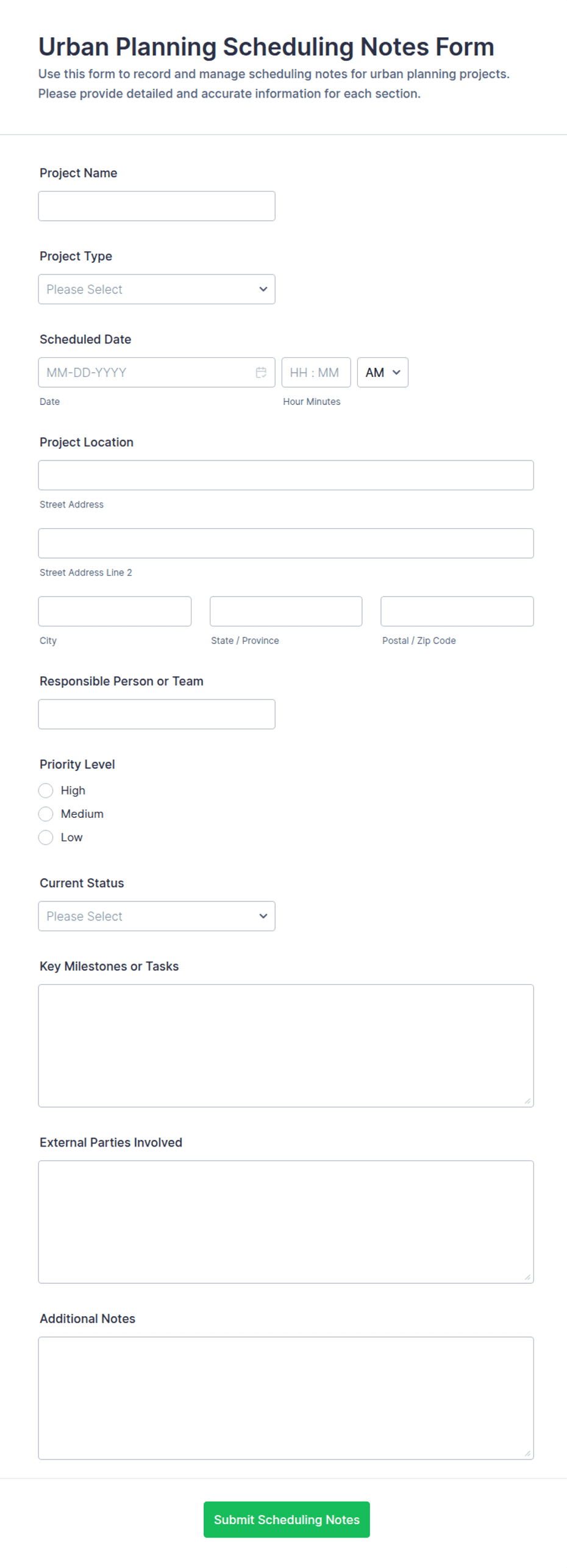Image resolution: width=567 pixels, height=1568 pixels.
Task: Click the HH : MM time field
Action: [316, 372]
